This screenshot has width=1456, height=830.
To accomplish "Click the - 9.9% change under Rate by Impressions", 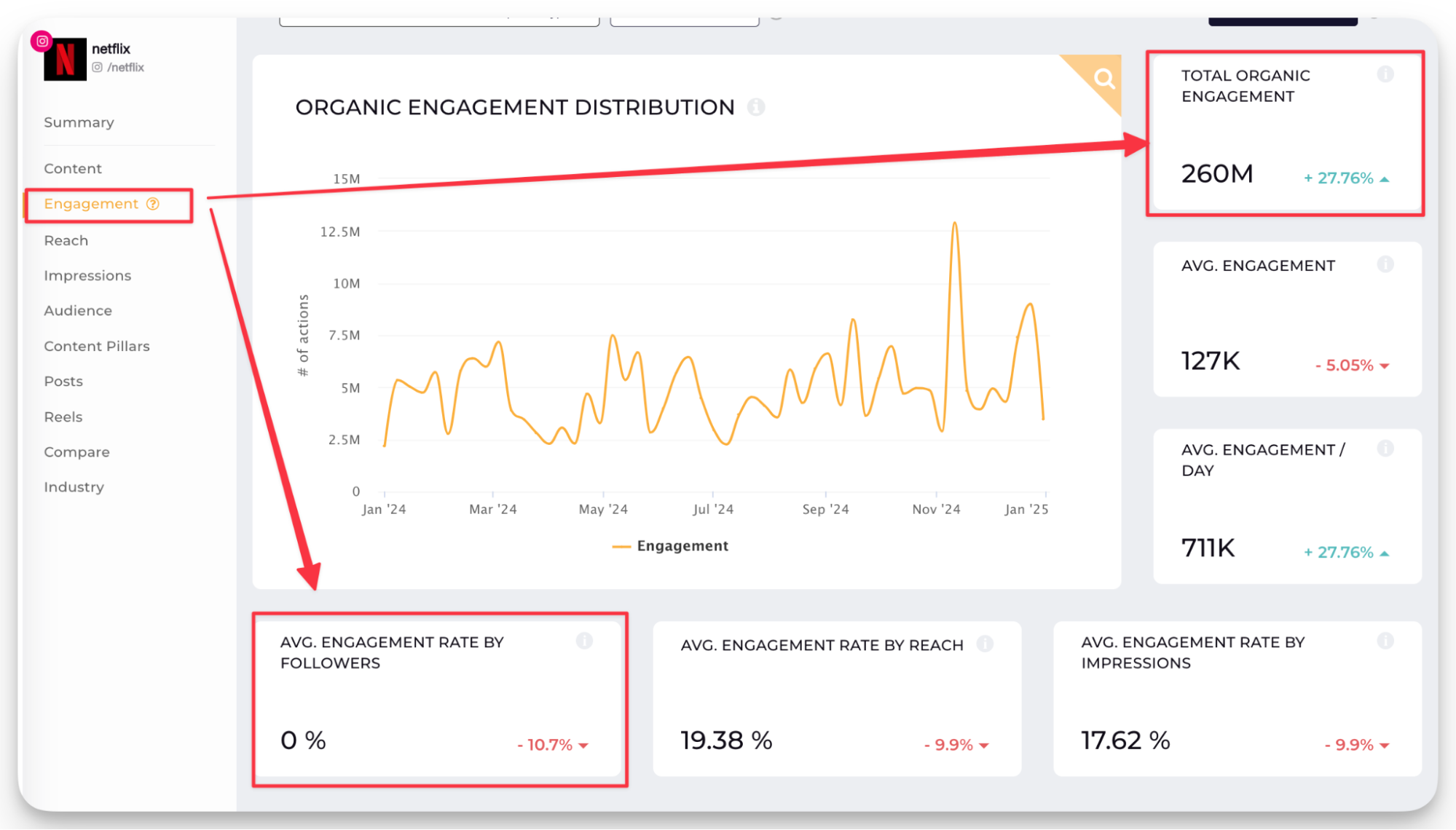I will tap(1357, 745).
